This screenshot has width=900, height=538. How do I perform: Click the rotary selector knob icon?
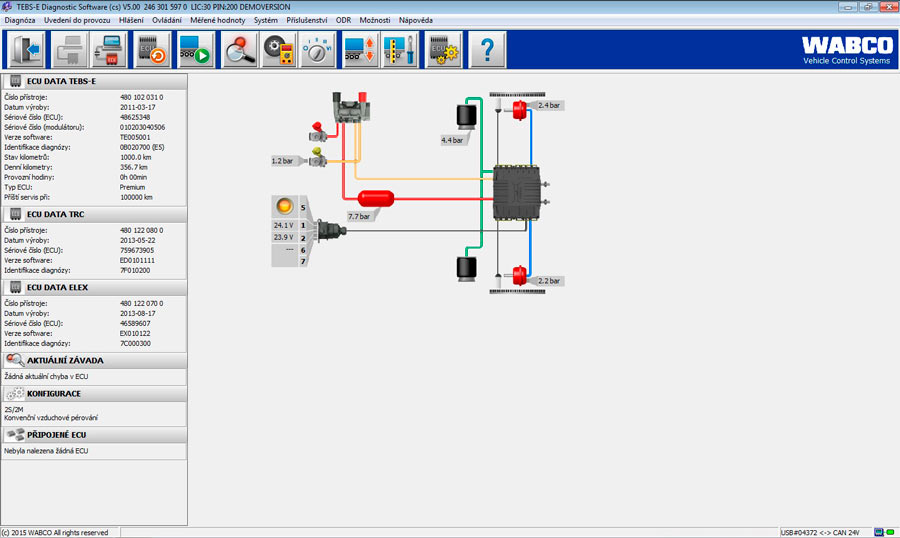click(x=317, y=50)
